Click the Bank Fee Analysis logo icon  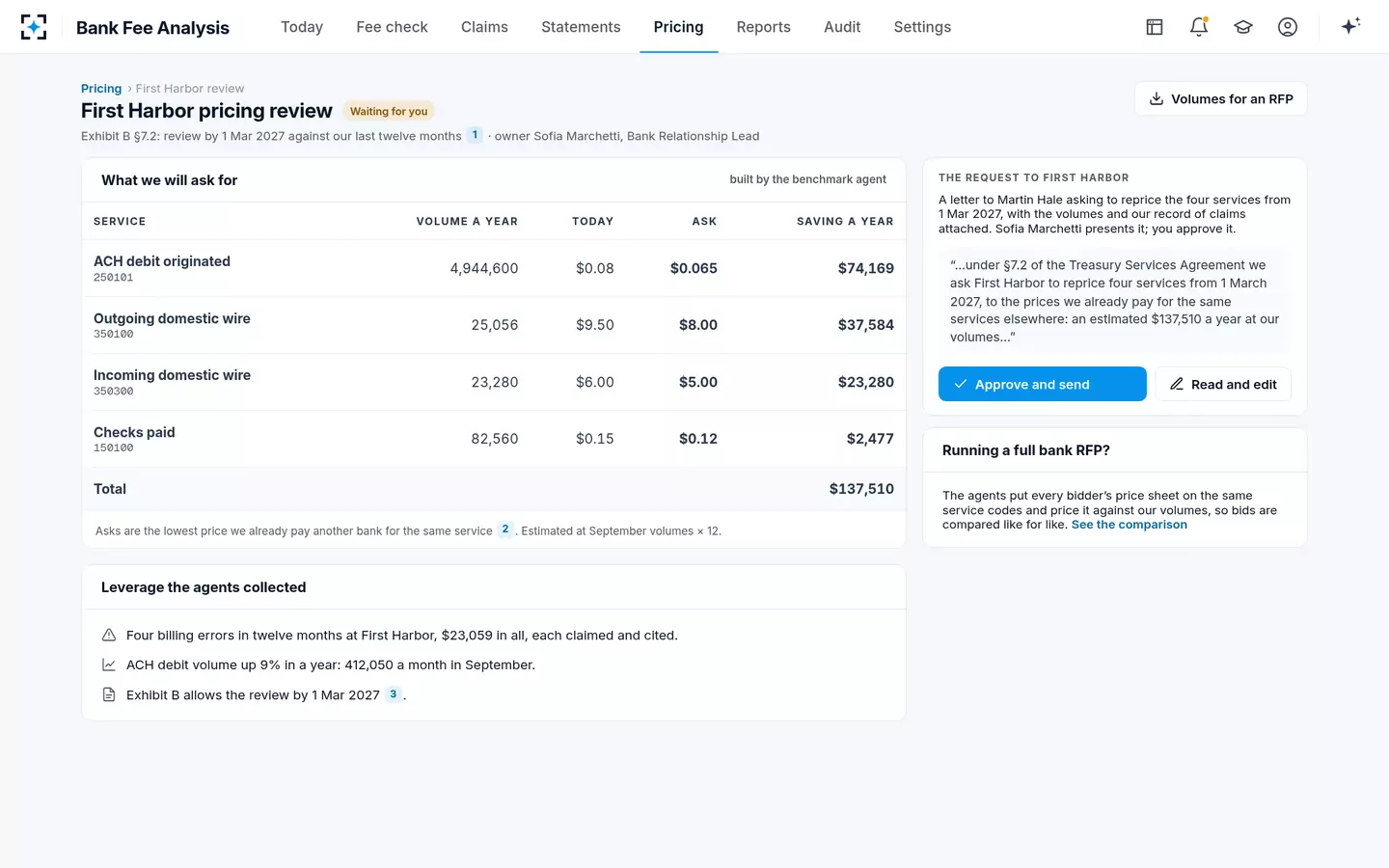[x=34, y=27]
